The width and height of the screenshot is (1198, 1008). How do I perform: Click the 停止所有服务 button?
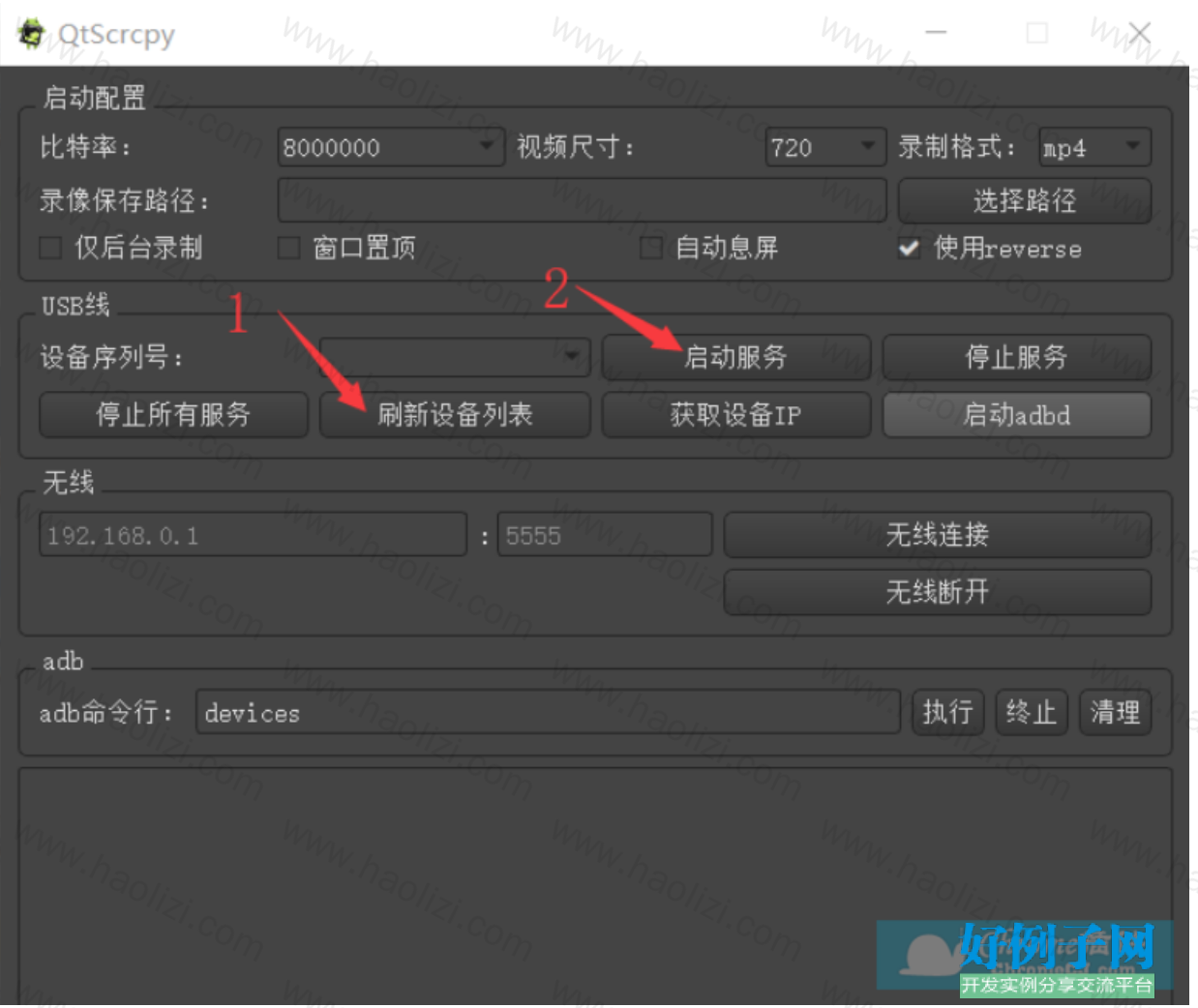click(x=173, y=414)
